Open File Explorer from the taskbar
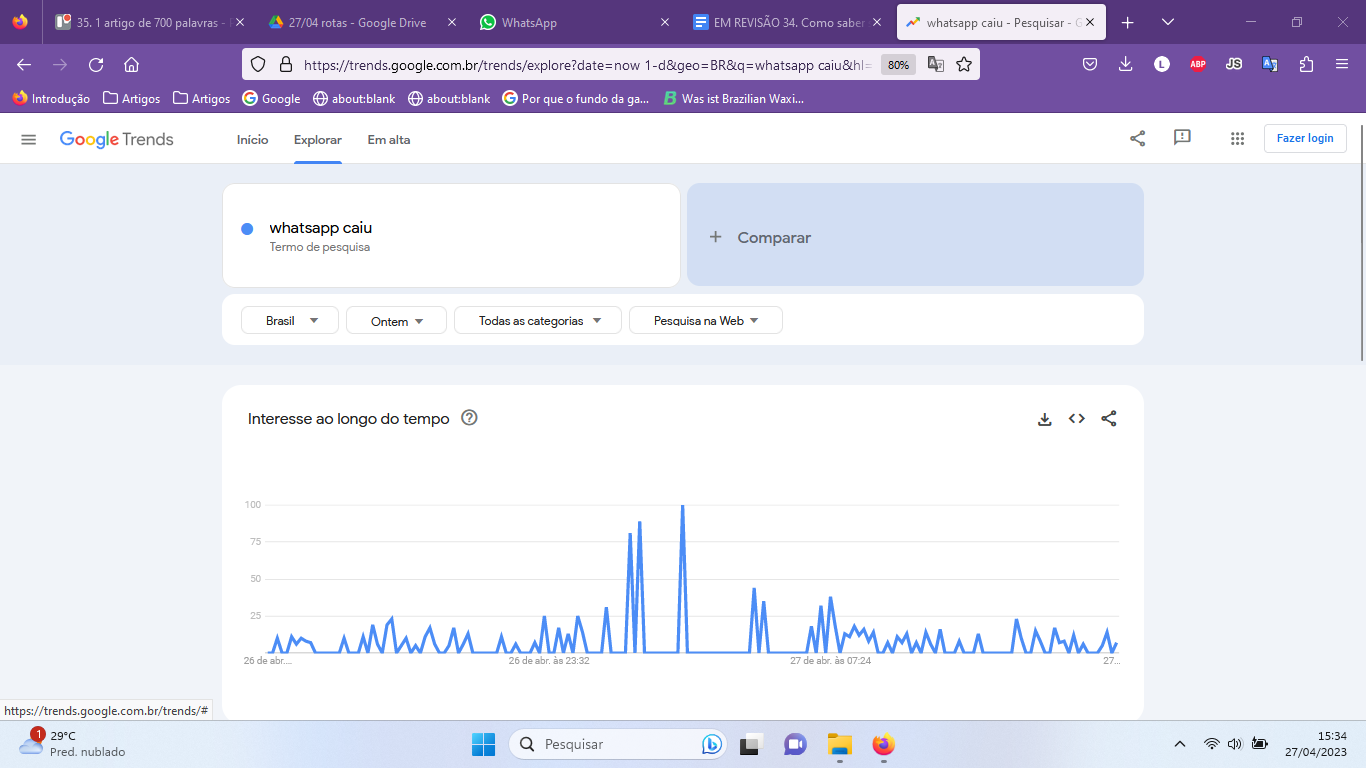 (839, 745)
